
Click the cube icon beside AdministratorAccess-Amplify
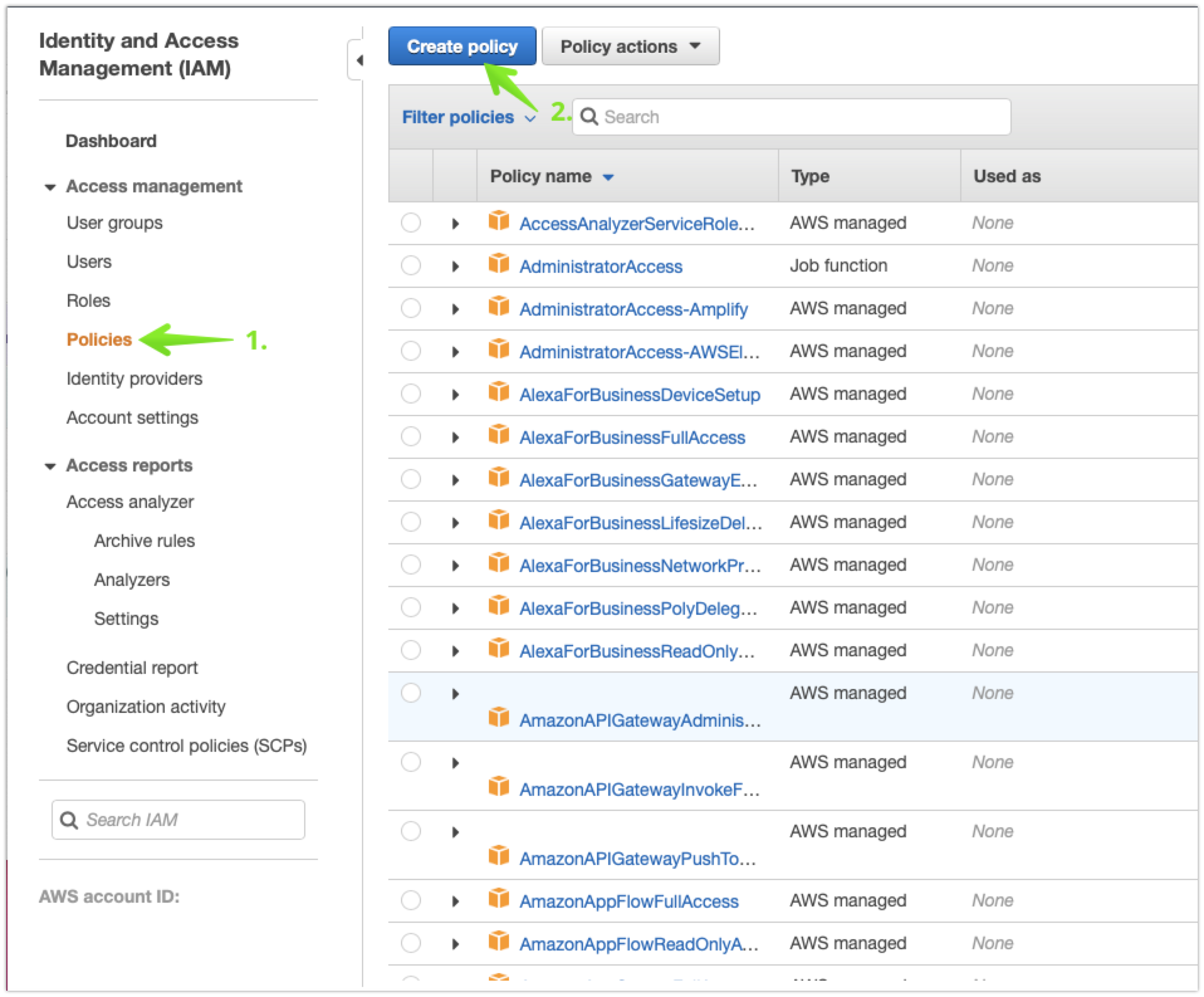pos(499,307)
